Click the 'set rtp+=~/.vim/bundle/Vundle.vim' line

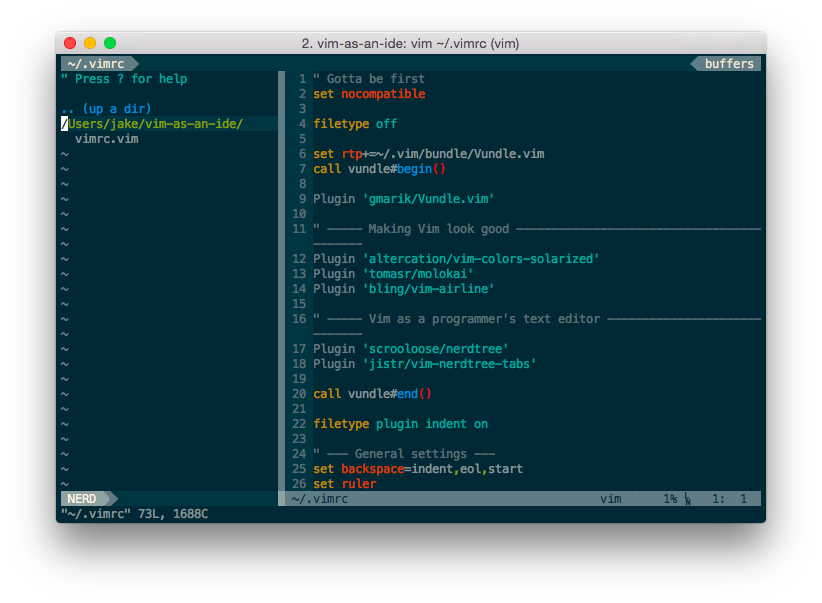[429, 154]
